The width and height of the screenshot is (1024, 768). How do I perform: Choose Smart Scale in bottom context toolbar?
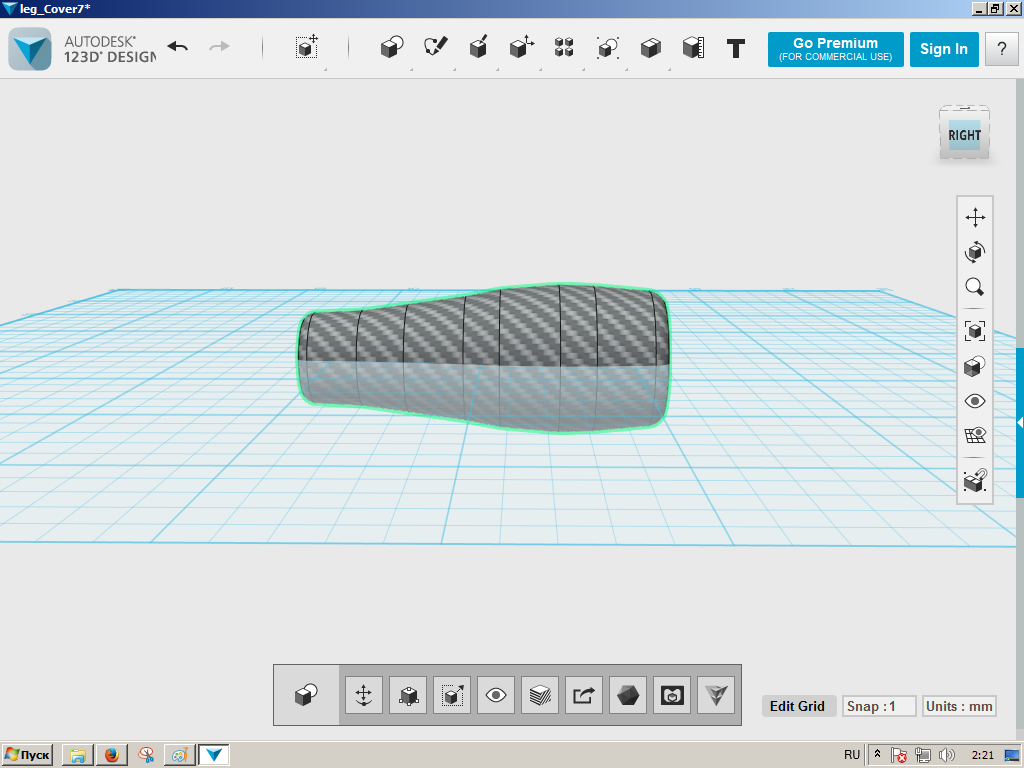tap(408, 695)
